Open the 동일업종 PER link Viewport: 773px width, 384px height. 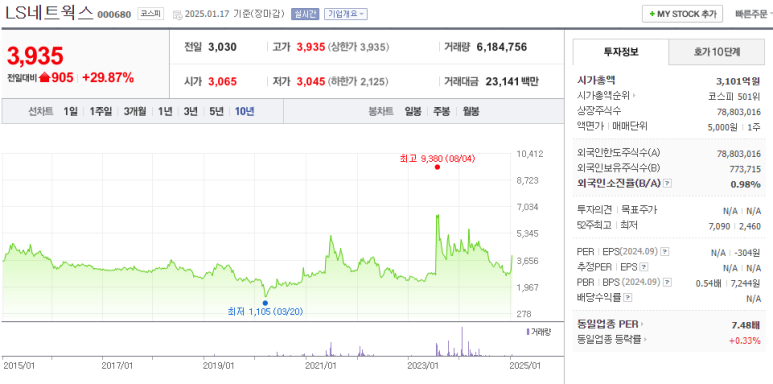[x=610, y=324]
